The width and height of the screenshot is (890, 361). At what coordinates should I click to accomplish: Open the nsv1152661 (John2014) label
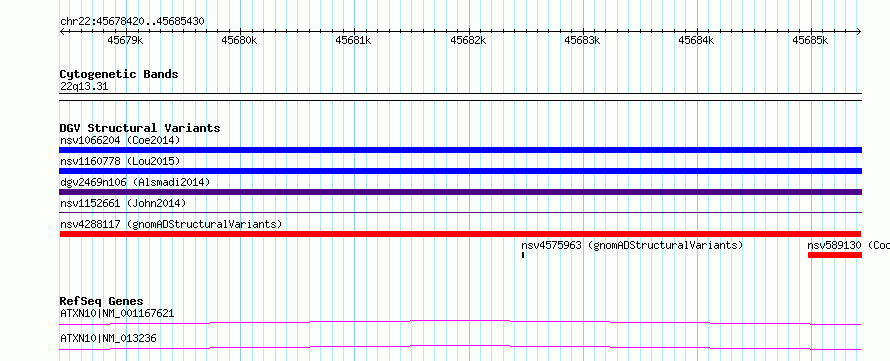[123, 203]
